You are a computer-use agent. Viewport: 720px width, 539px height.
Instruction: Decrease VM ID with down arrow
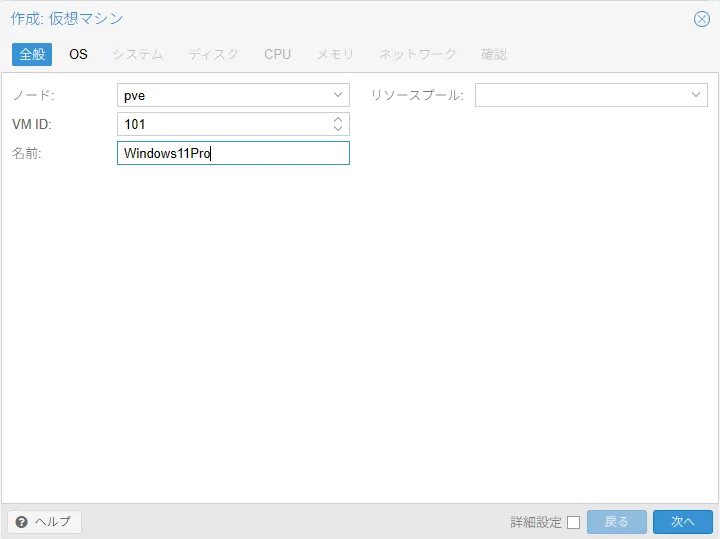tap(338, 128)
